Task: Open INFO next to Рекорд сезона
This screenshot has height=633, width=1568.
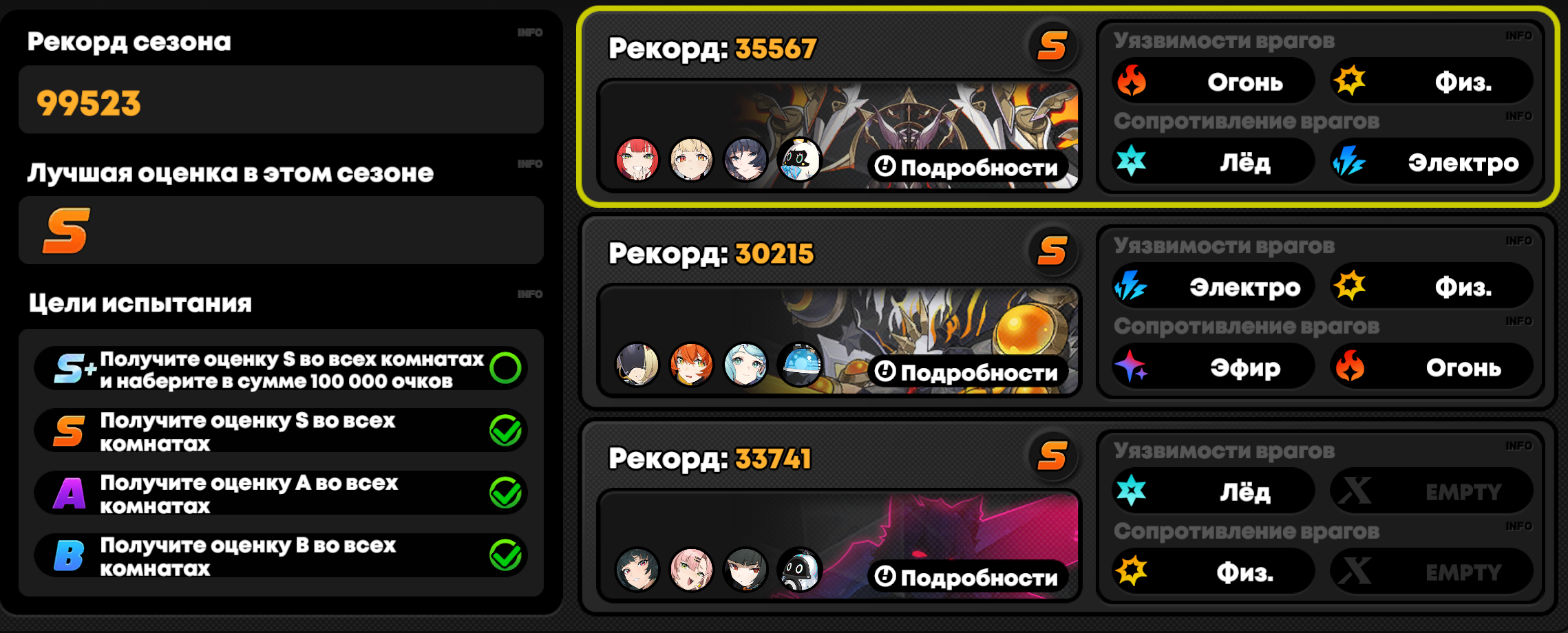Action: pyautogui.click(x=530, y=32)
